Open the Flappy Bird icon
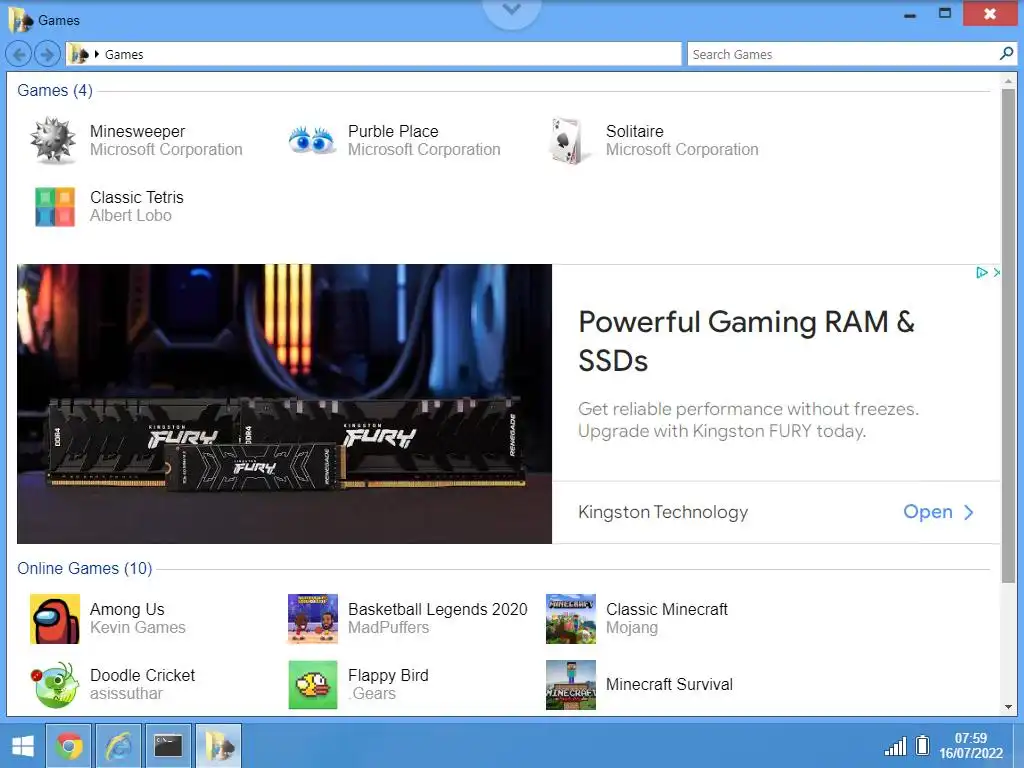Viewport: 1024px width, 768px height. 313,684
